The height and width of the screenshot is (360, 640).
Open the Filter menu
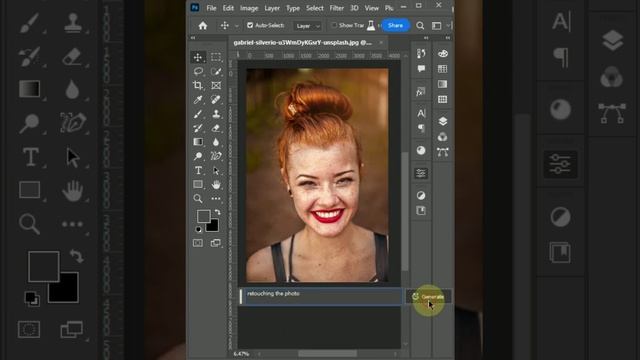[x=336, y=8]
